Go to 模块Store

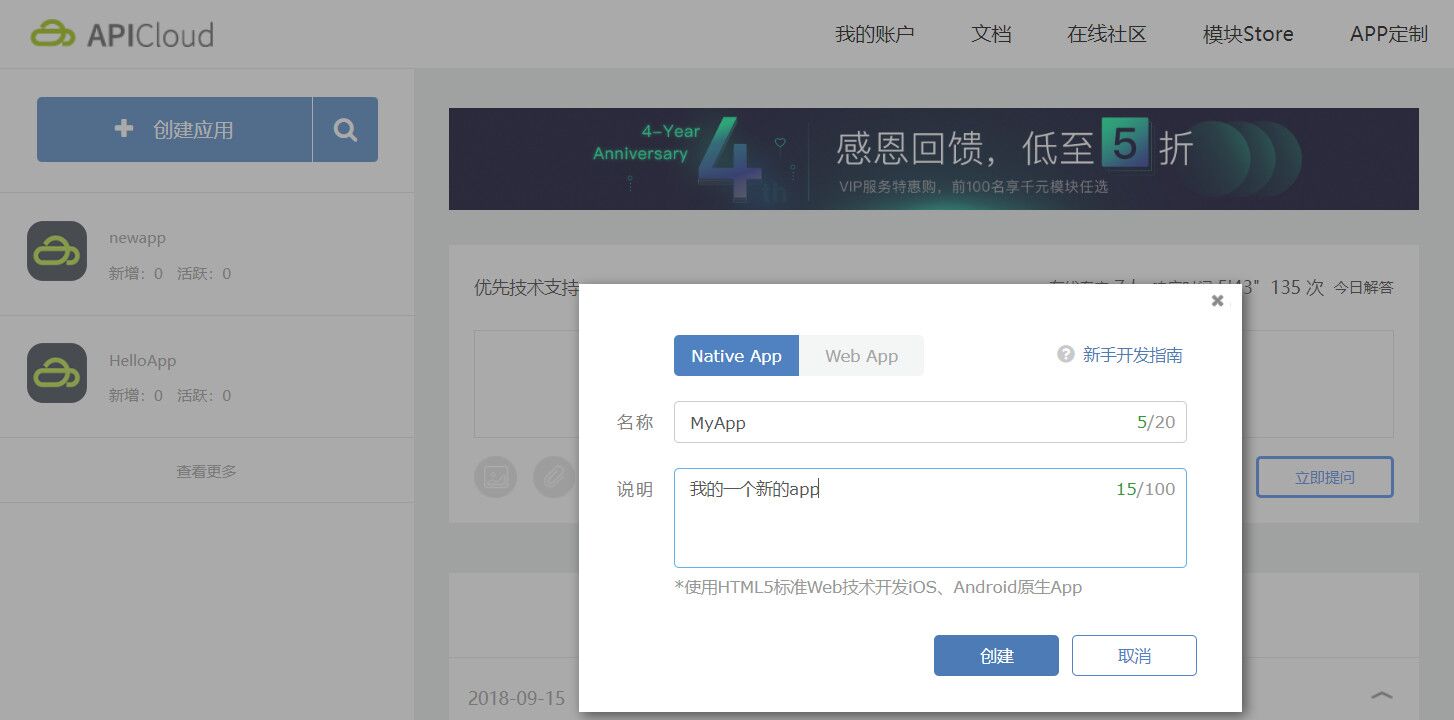[x=1247, y=33]
